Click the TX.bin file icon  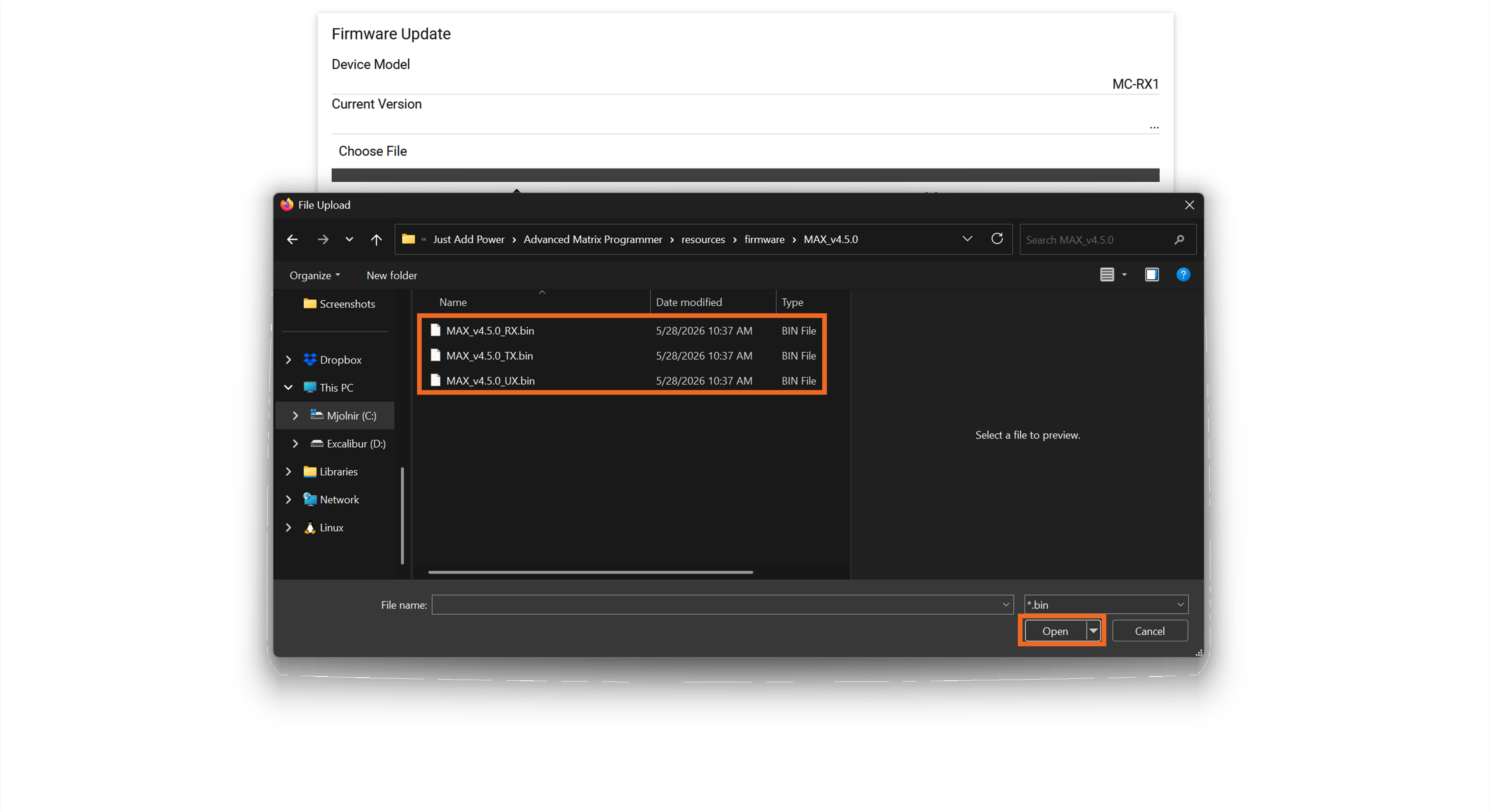click(435, 355)
